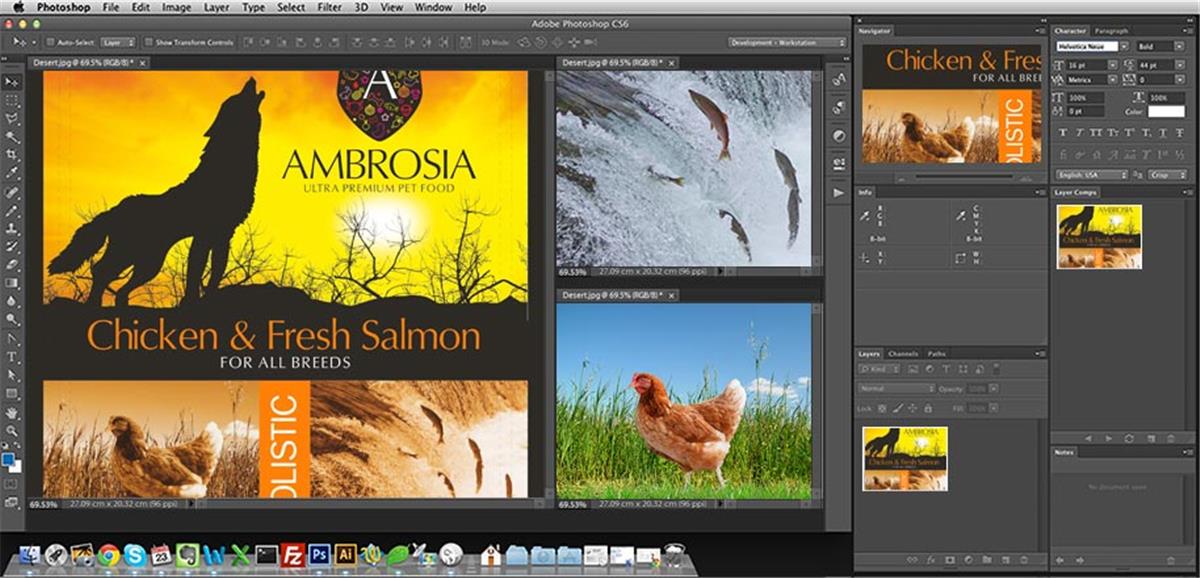Click the text Color swatch in Character panel
Viewport: 1200px width, 578px height.
(x=1166, y=112)
